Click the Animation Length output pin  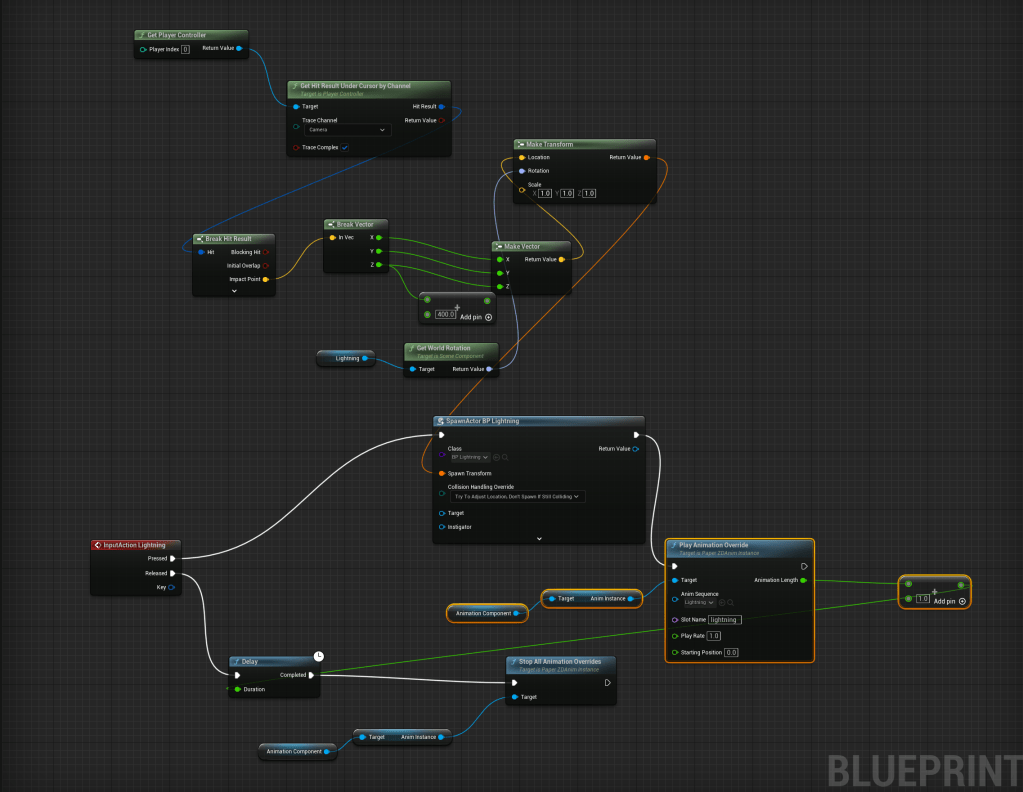(804, 580)
